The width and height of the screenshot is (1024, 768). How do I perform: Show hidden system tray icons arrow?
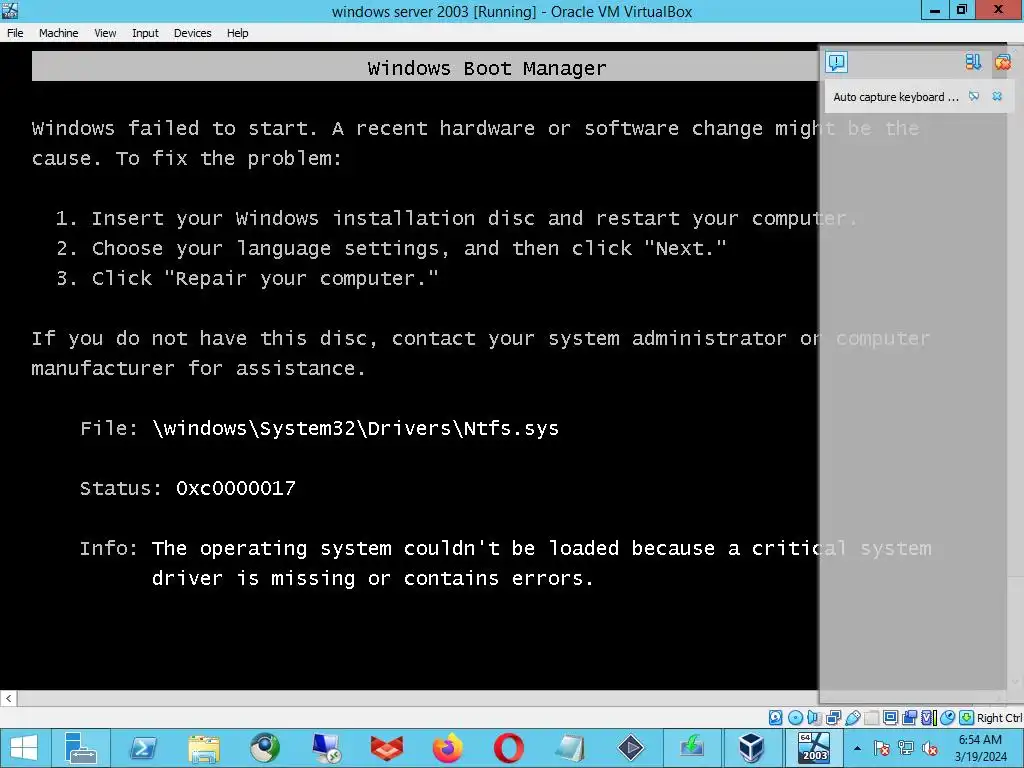pyautogui.click(x=857, y=748)
